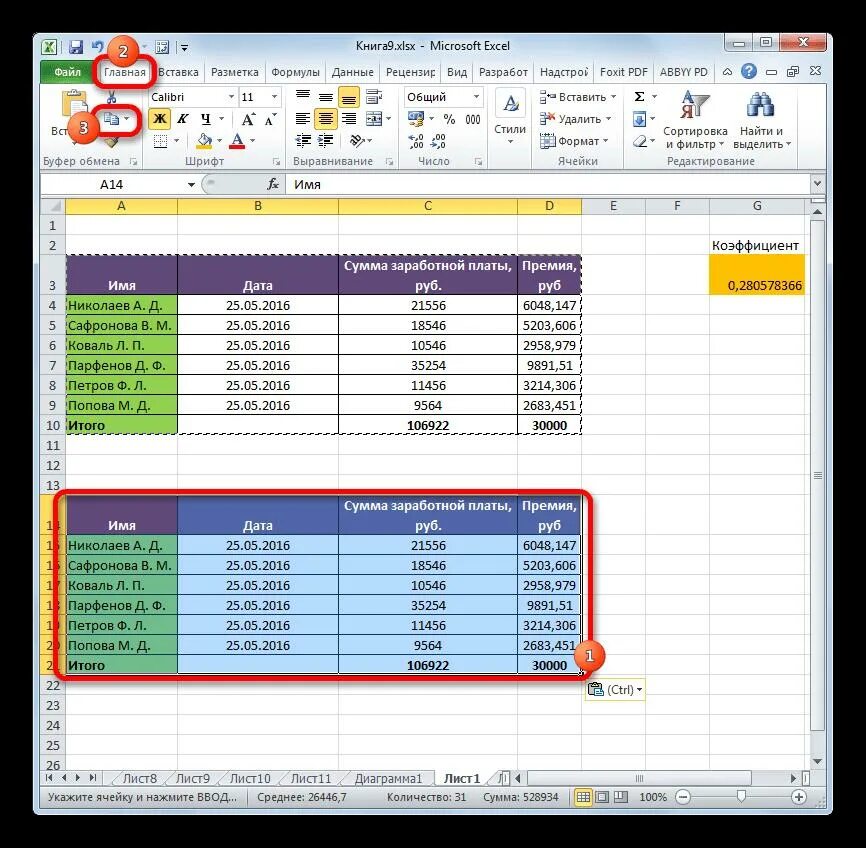Click the Increase Decimal icon

coord(416,141)
